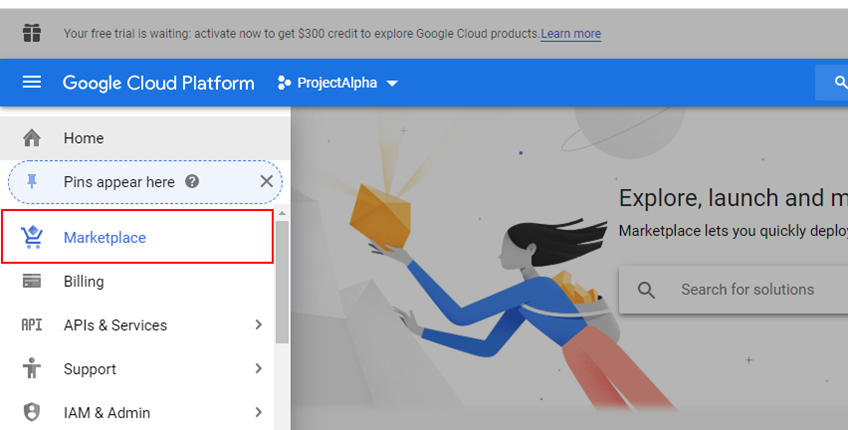Click the sidebar scroll up arrow
Viewport: 848px width, 430px height.
[282, 214]
